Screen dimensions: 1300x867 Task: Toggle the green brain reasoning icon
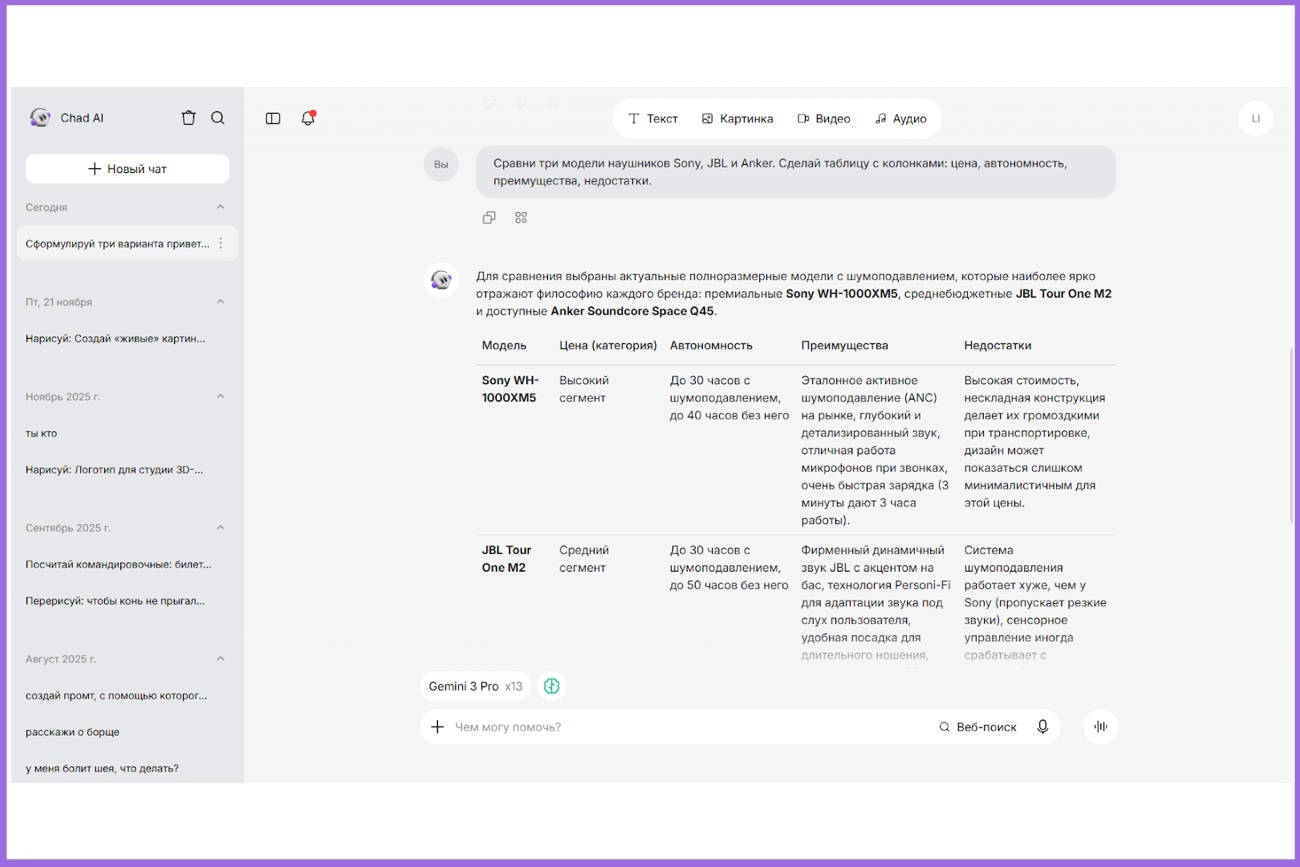(551, 686)
